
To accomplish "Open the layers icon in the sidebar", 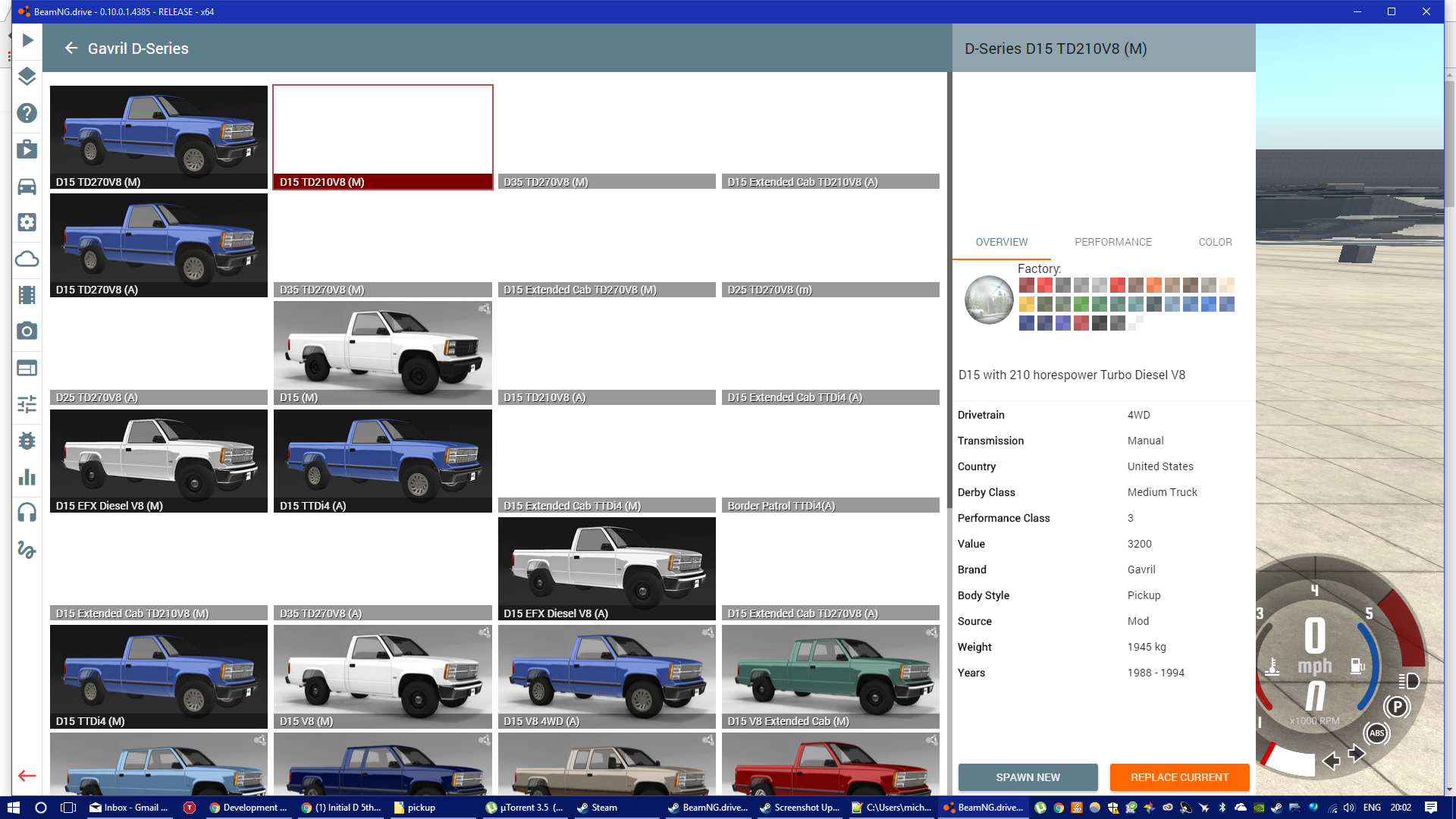I will pos(27,76).
